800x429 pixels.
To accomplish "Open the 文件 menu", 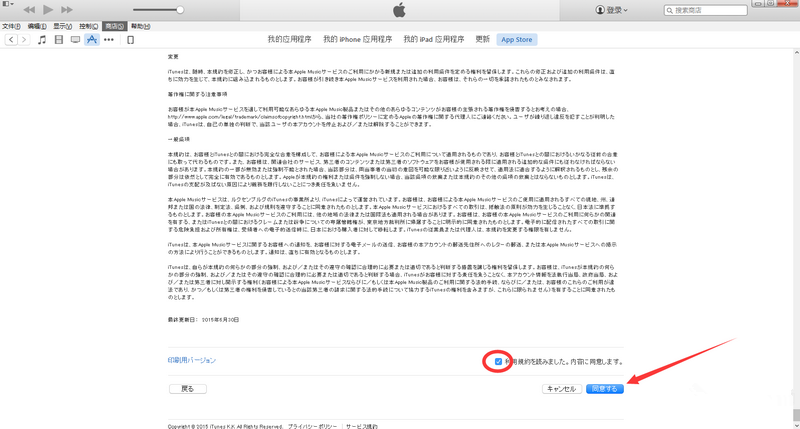I will [x=11, y=27].
